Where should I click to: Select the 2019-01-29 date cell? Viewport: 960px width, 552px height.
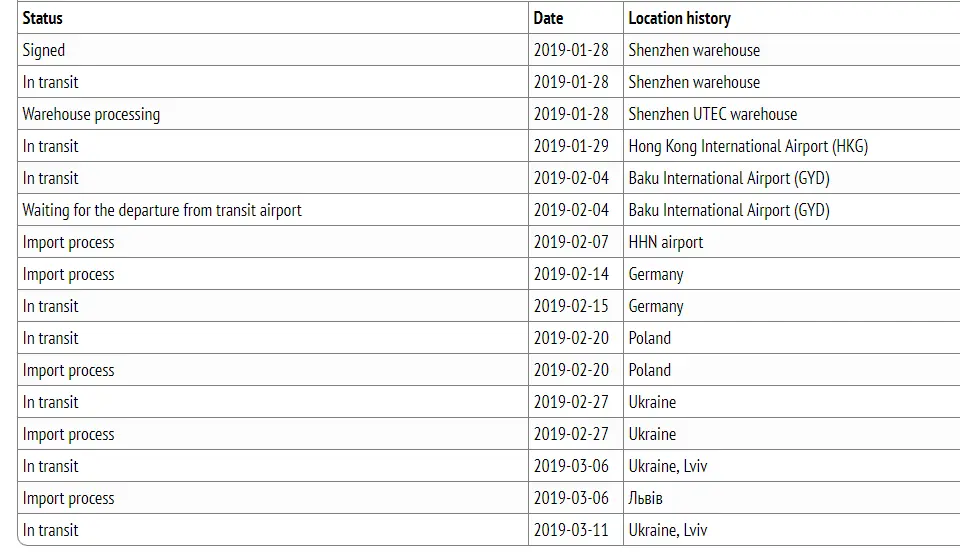tap(576, 146)
